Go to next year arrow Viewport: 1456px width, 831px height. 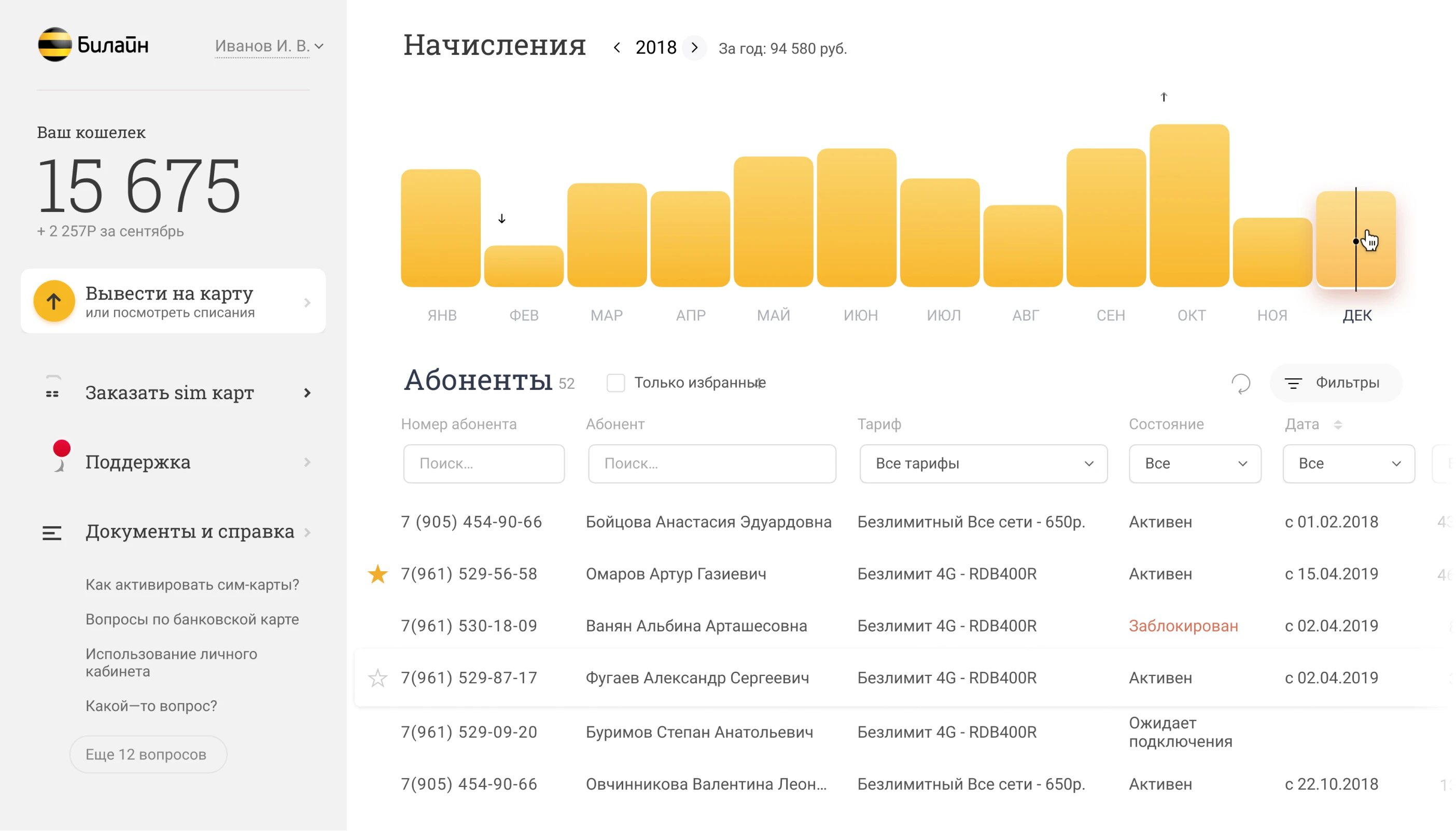695,47
